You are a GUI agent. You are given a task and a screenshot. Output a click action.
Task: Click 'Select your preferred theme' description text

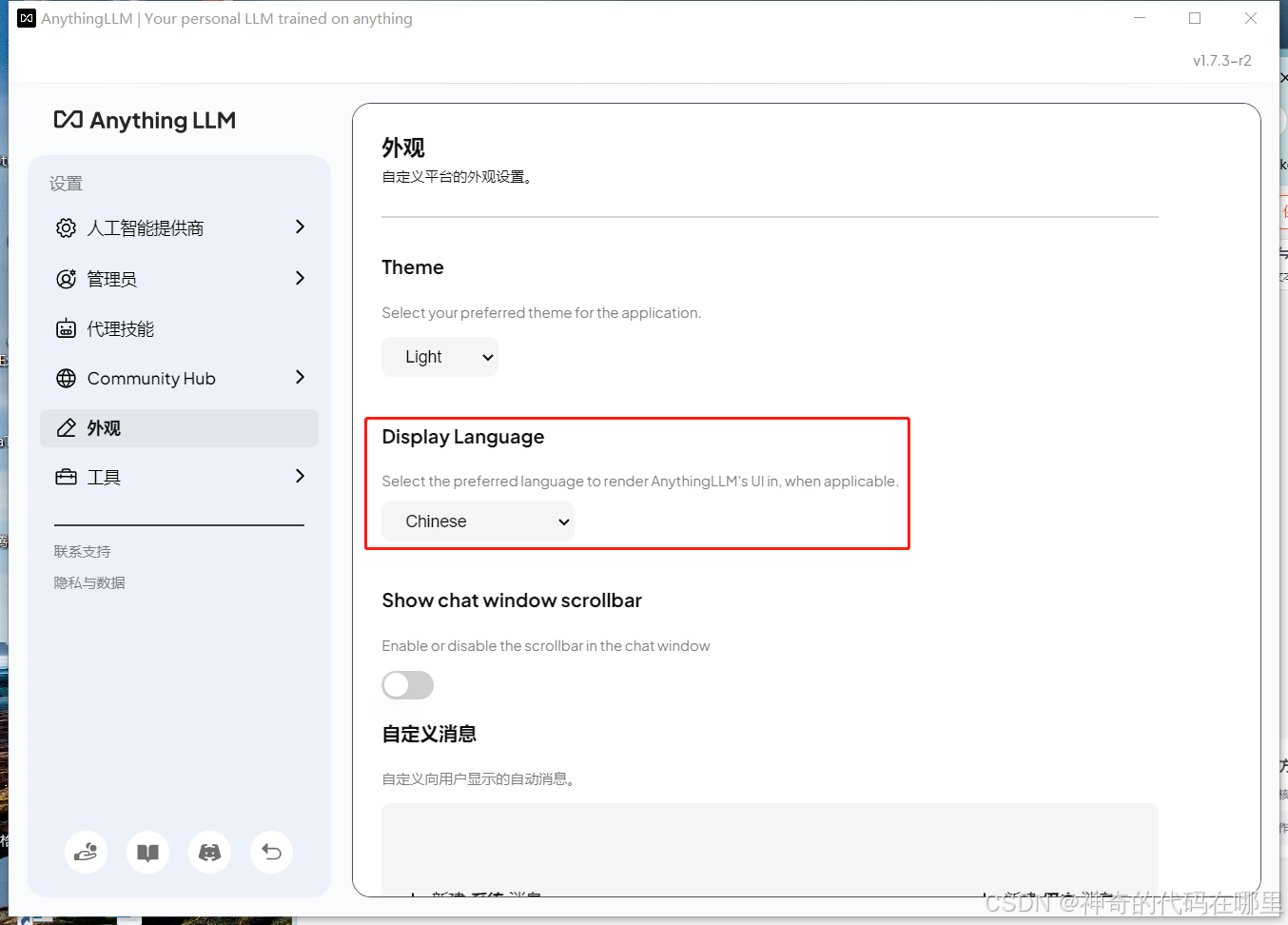pos(541,312)
